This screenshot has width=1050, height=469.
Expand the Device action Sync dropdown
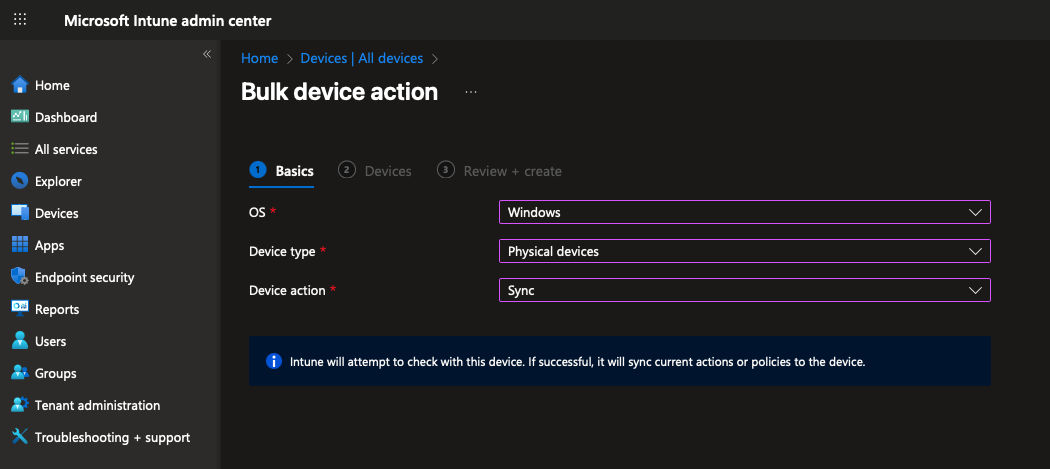point(744,290)
